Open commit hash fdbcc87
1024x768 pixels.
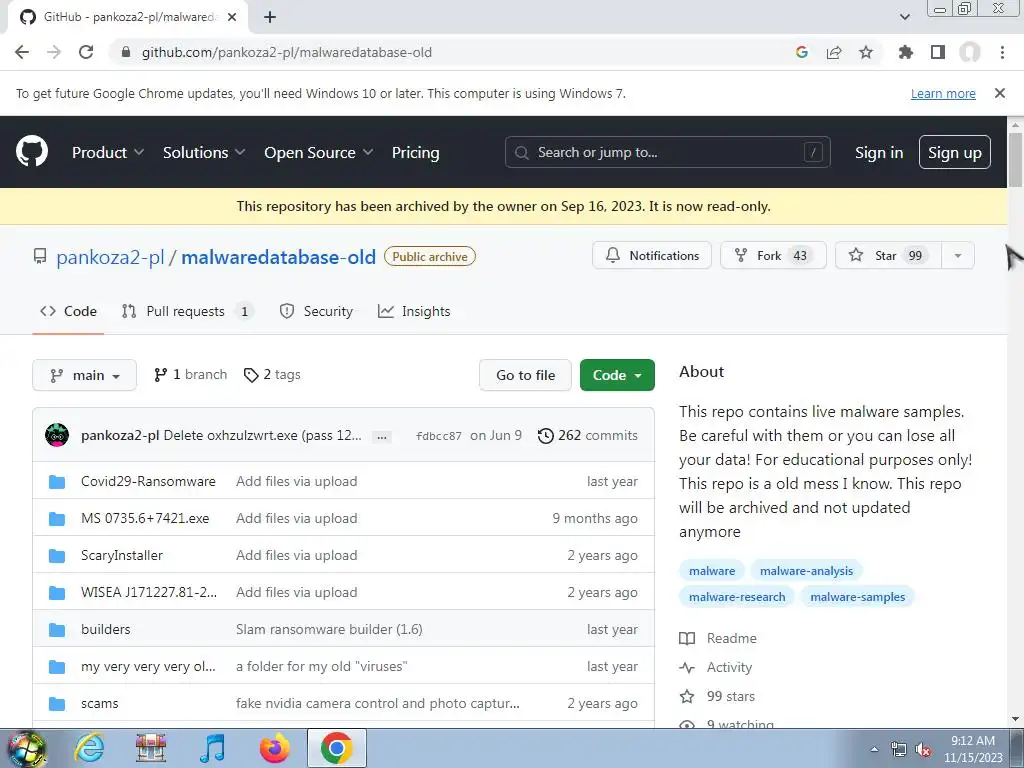point(439,436)
